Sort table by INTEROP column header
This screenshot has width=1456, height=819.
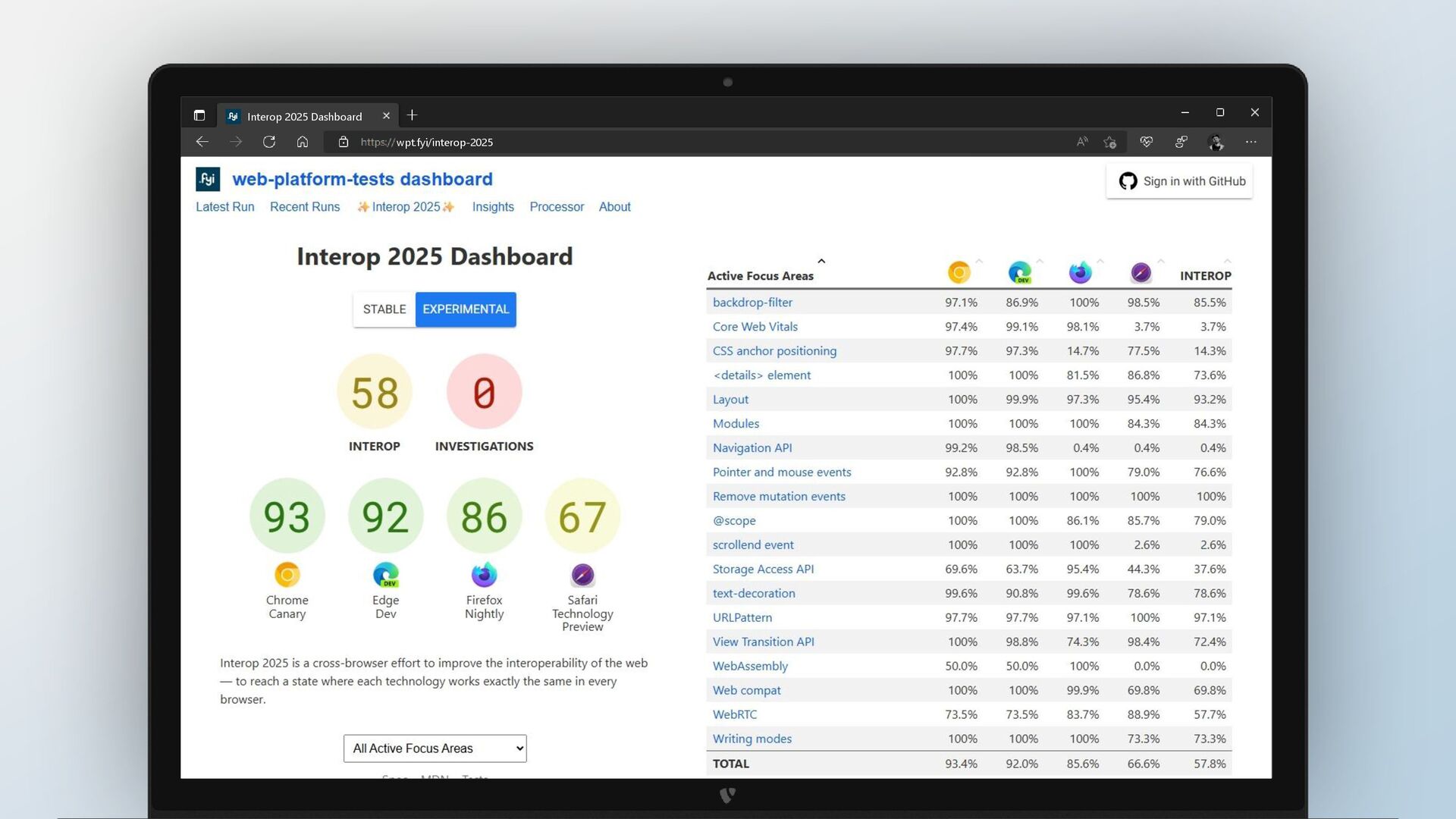(x=1205, y=276)
